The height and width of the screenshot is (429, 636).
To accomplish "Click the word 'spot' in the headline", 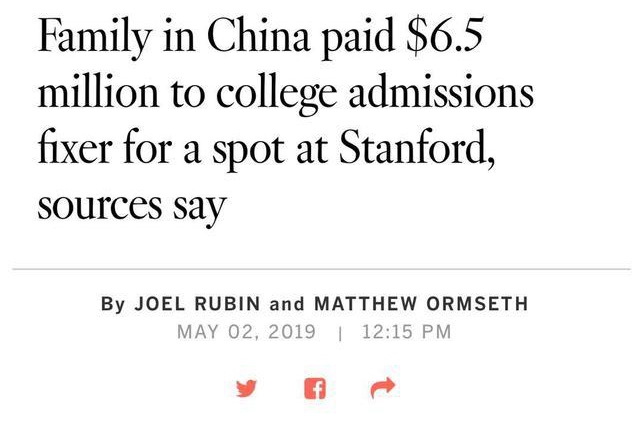I will 248,150.
